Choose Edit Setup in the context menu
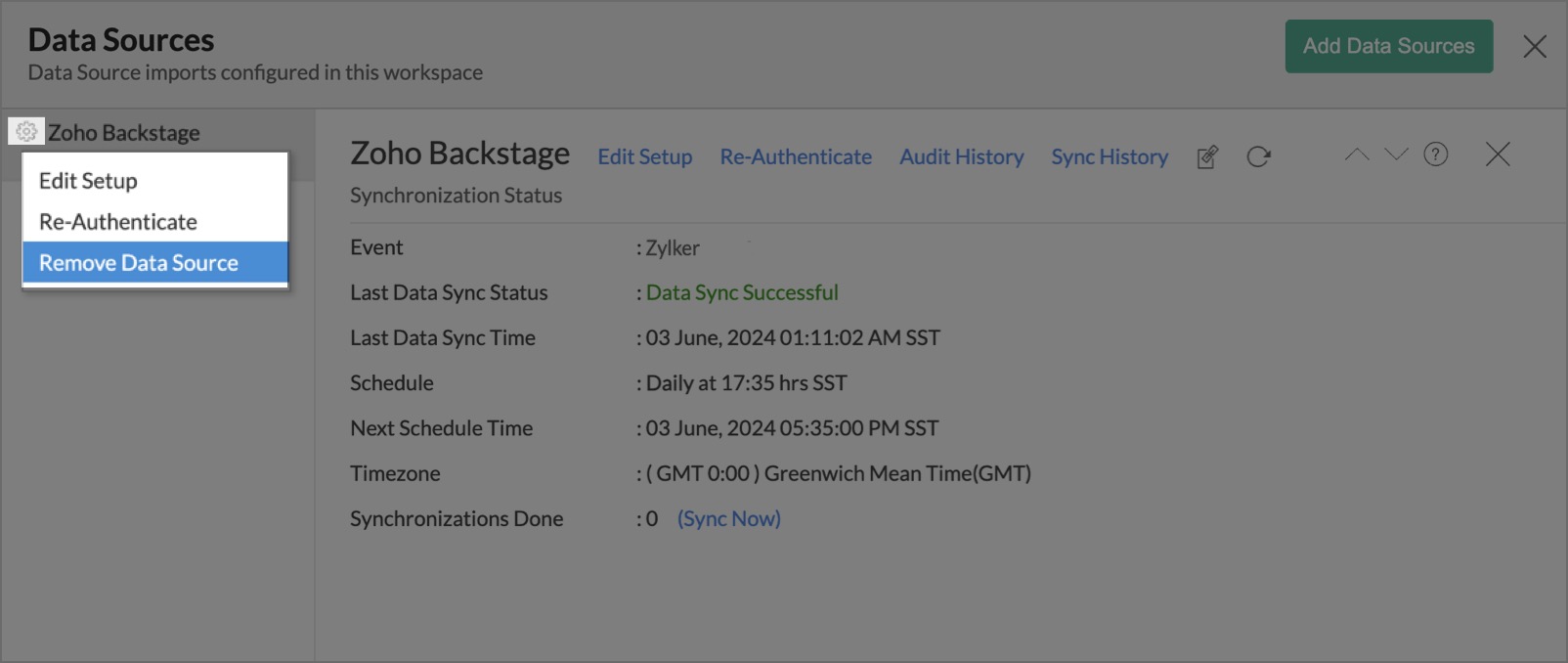 pyautogui.click(x=155, y=181)
